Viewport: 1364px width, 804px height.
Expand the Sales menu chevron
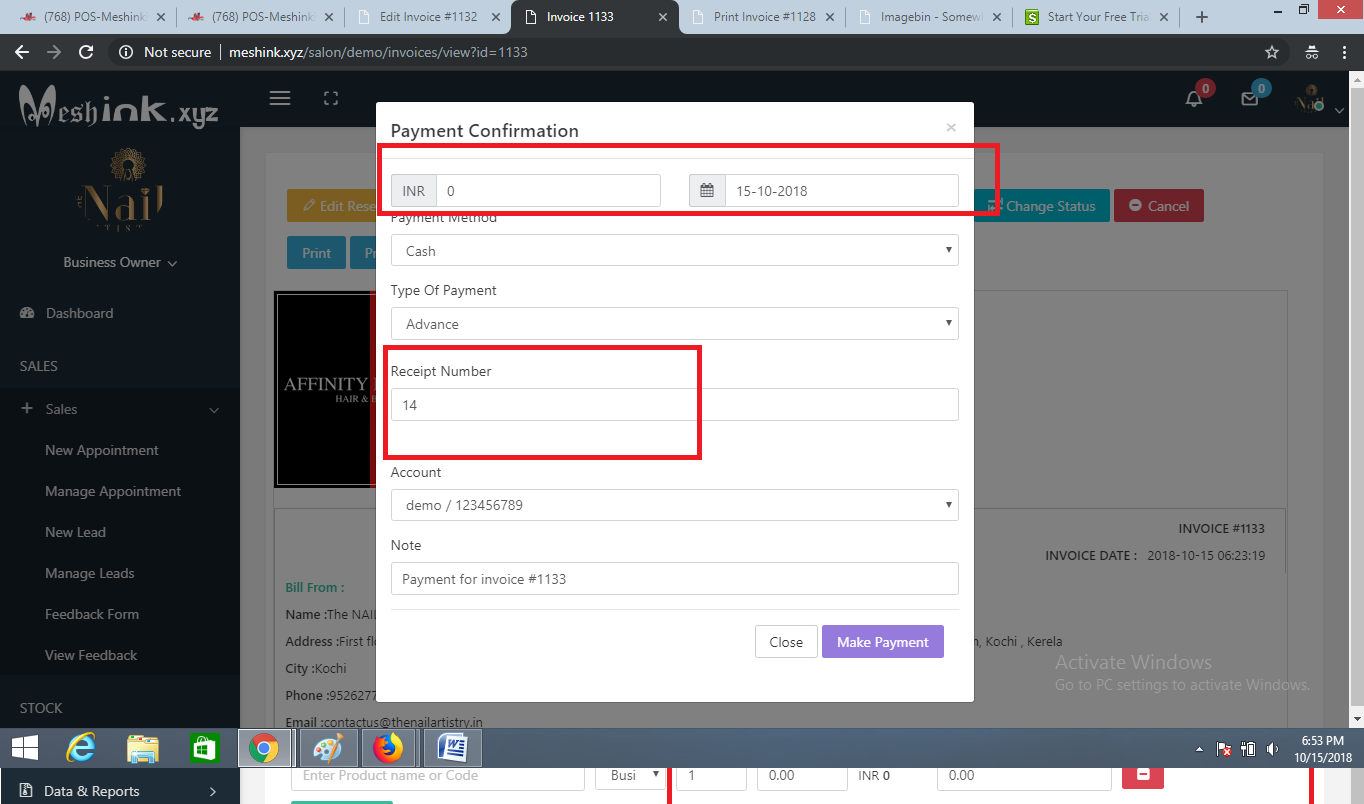pos(214,410)
